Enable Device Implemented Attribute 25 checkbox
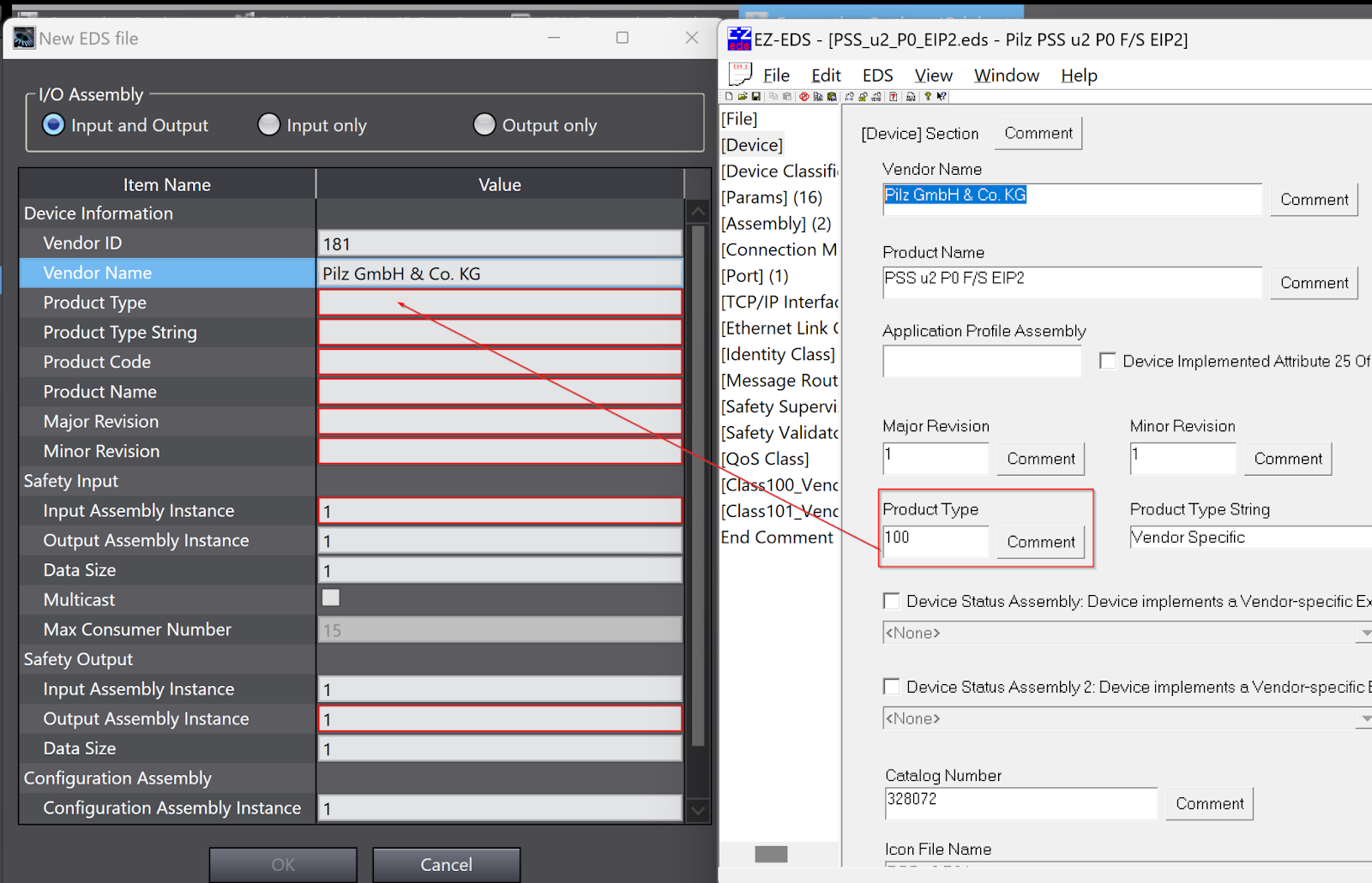 tap(1108, 361)
